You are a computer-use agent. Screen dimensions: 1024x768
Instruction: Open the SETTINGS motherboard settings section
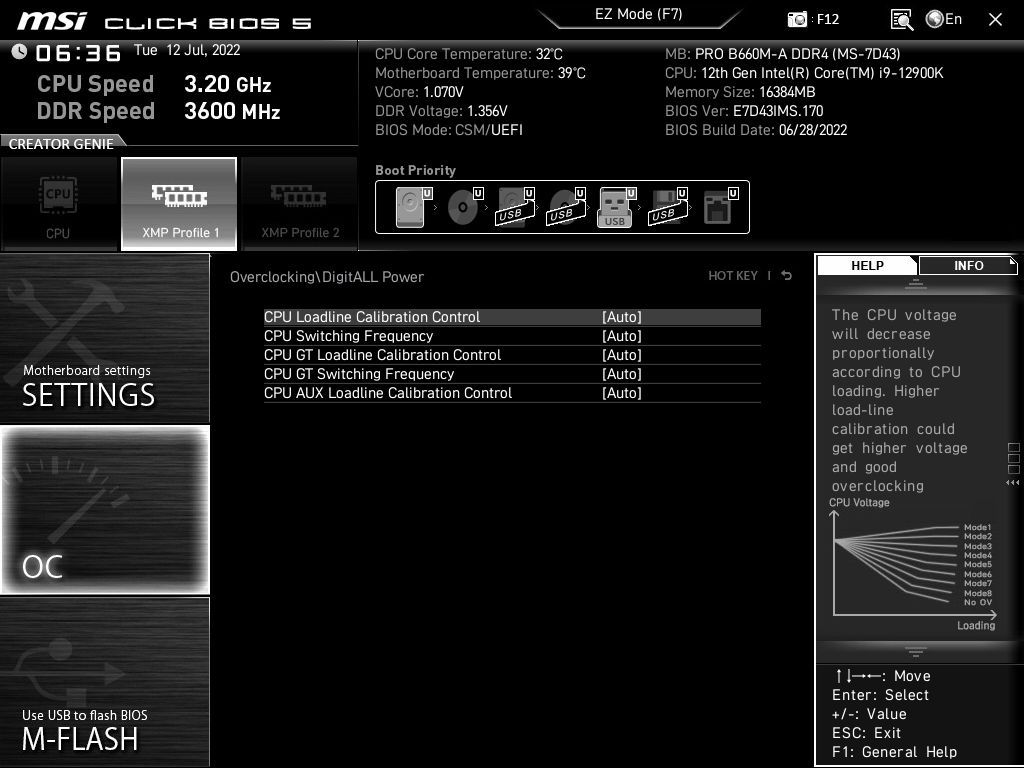tap(104, 338)
